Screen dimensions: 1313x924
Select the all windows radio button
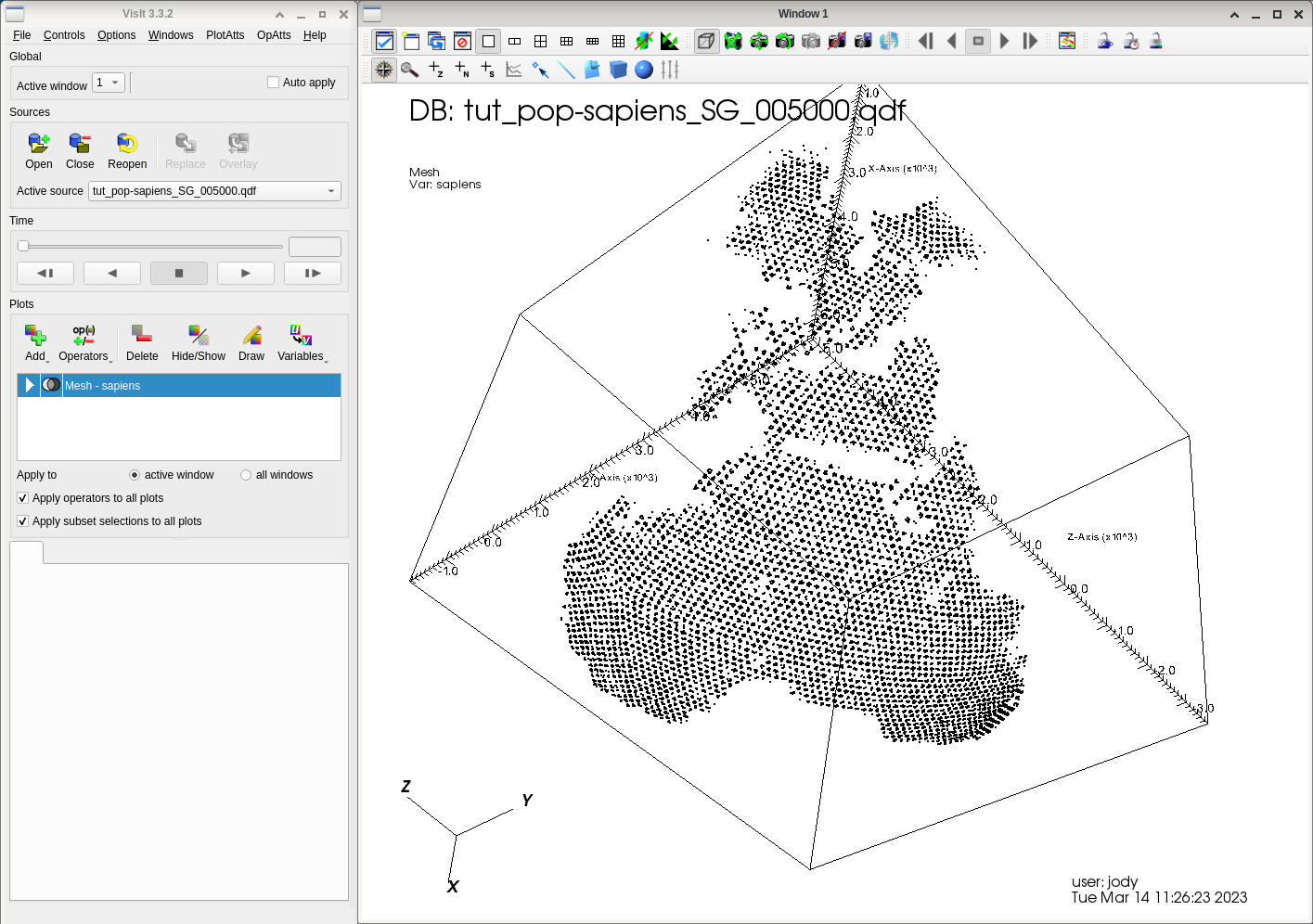pos(246,475)
